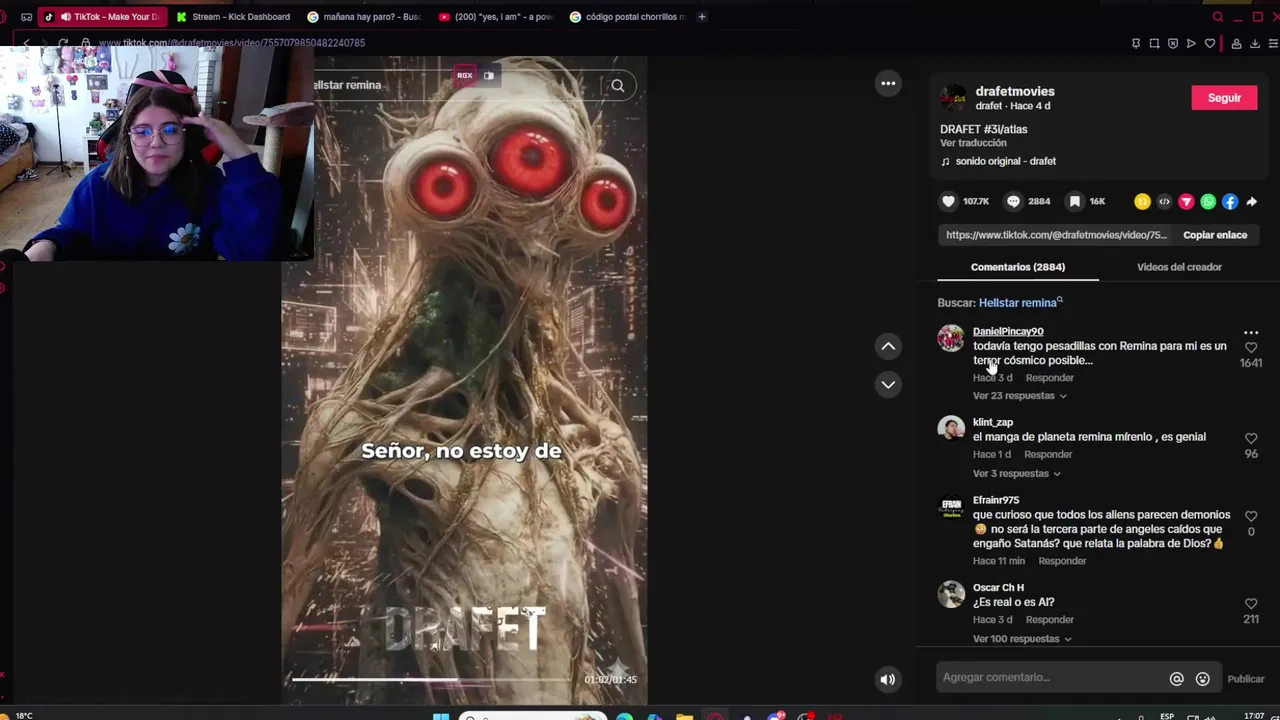Click in Agregar comentario input field
Image resolution: width=1280 pixels, height=720 pixels.
click(1050, 678)
